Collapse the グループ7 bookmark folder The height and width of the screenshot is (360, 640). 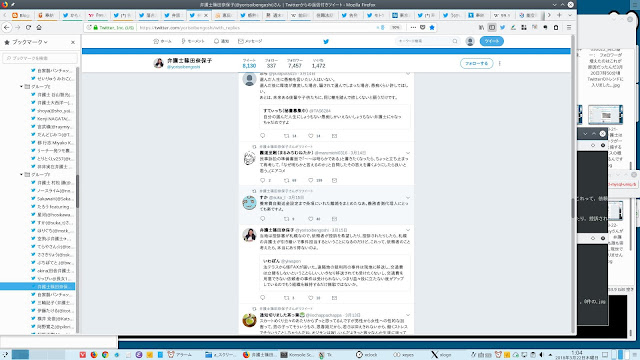[21, 174]
